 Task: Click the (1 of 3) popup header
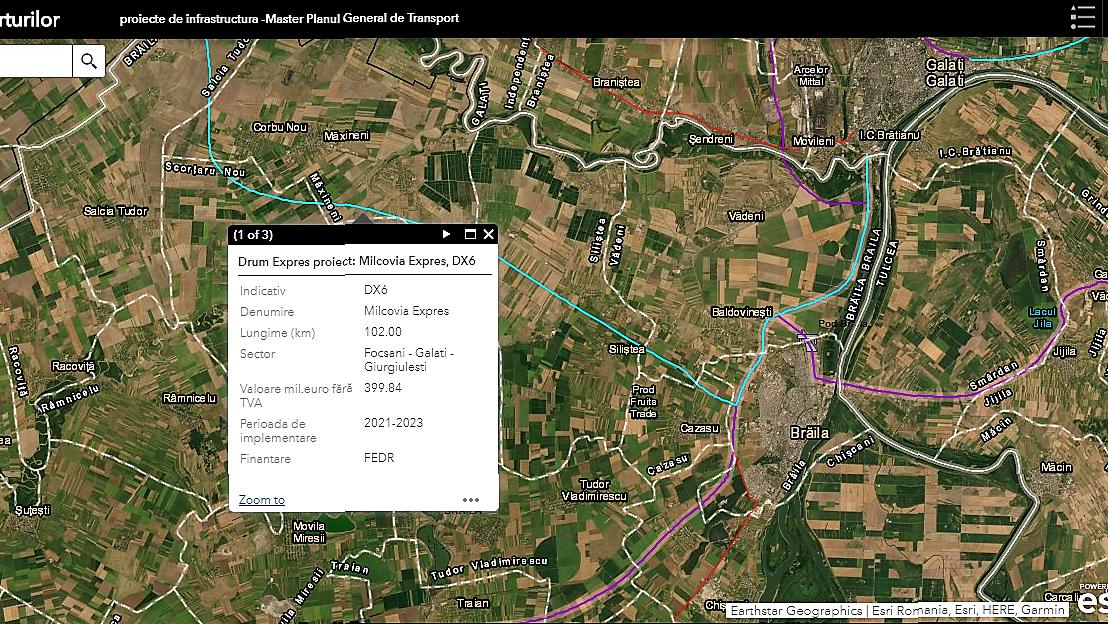point(253,235)
